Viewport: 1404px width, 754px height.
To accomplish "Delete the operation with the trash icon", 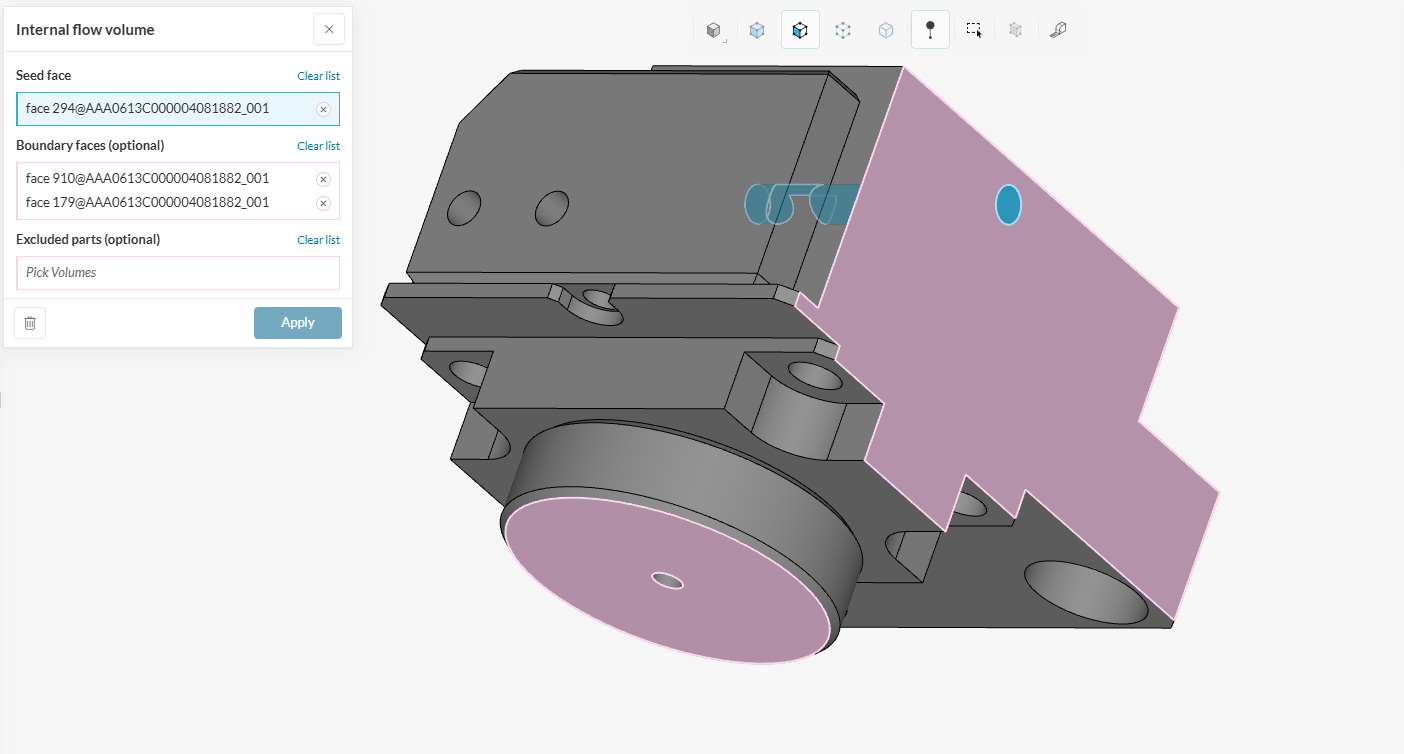I will 30,323.
